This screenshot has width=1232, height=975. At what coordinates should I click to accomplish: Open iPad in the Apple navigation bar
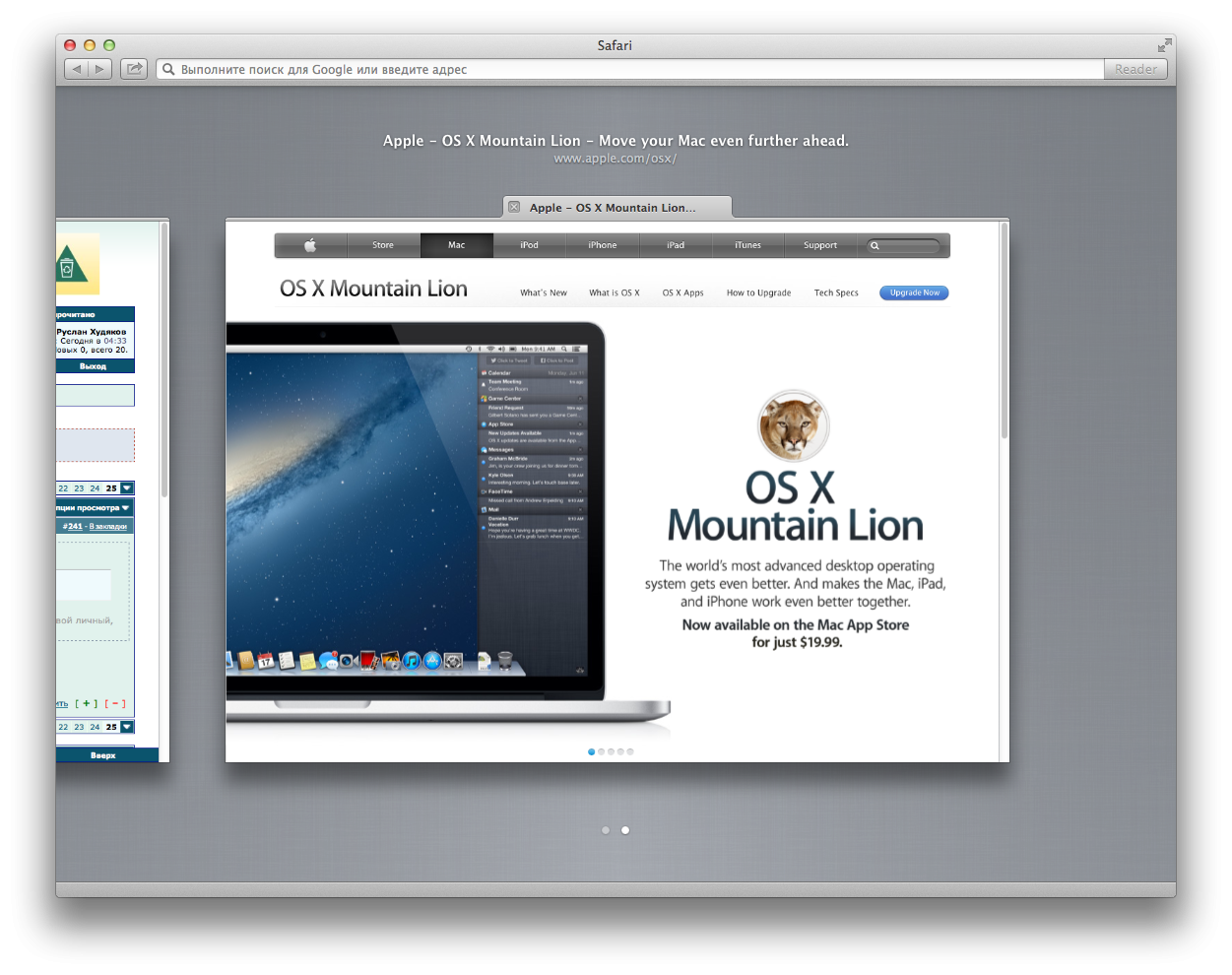click(x=676, y=245)
